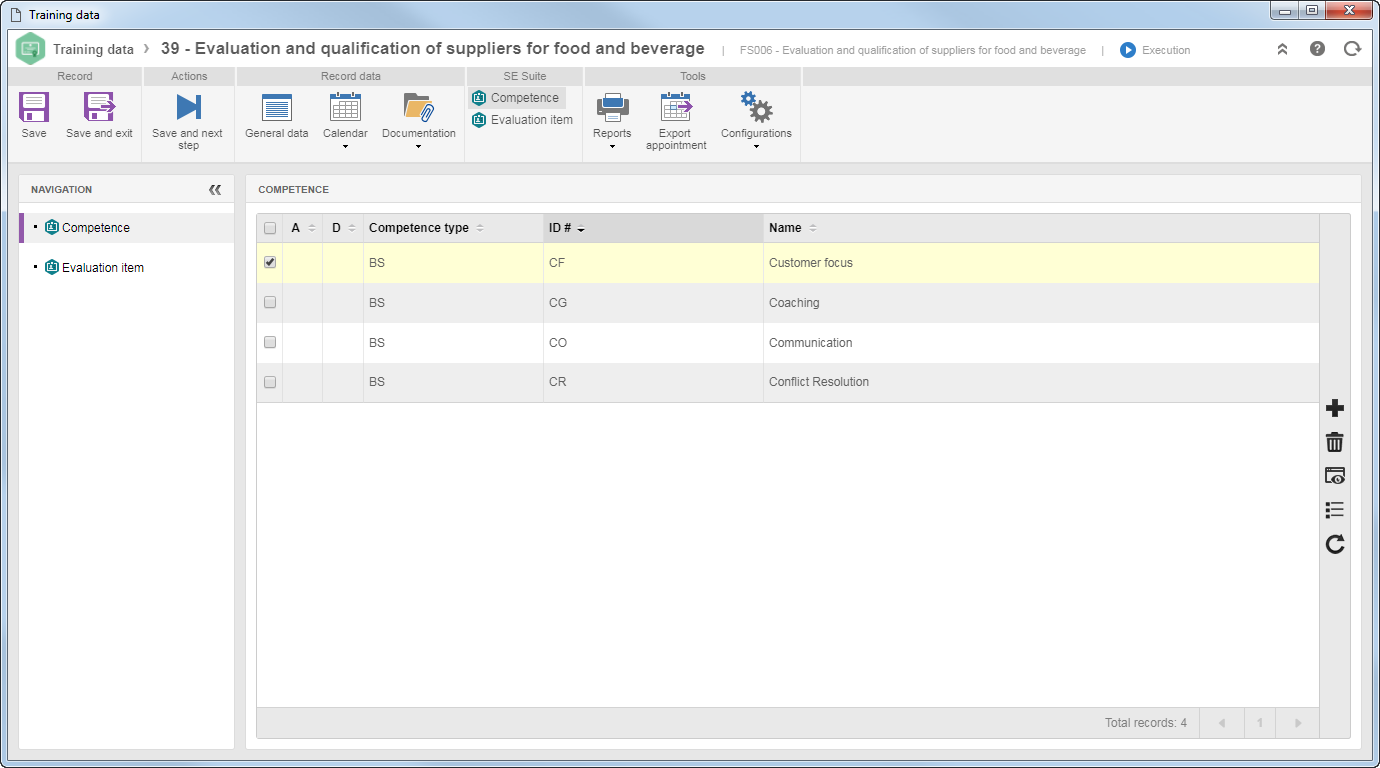The image size is (1380, 768).
Task: Click BS competence type in the Coaching row
Action: click(x=453, y=303)
